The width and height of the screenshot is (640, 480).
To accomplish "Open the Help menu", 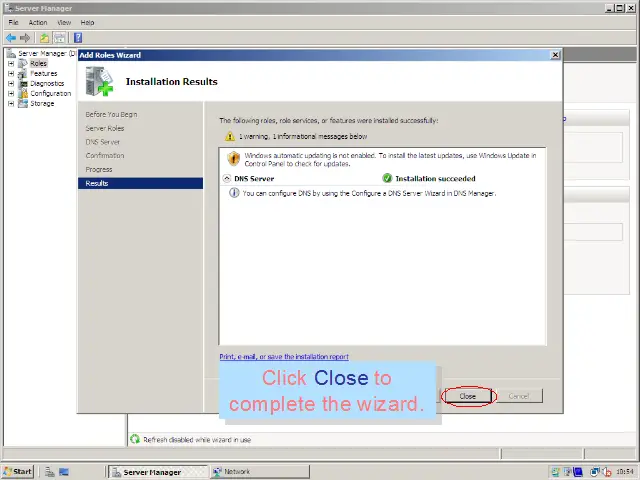I will [87, 22].
